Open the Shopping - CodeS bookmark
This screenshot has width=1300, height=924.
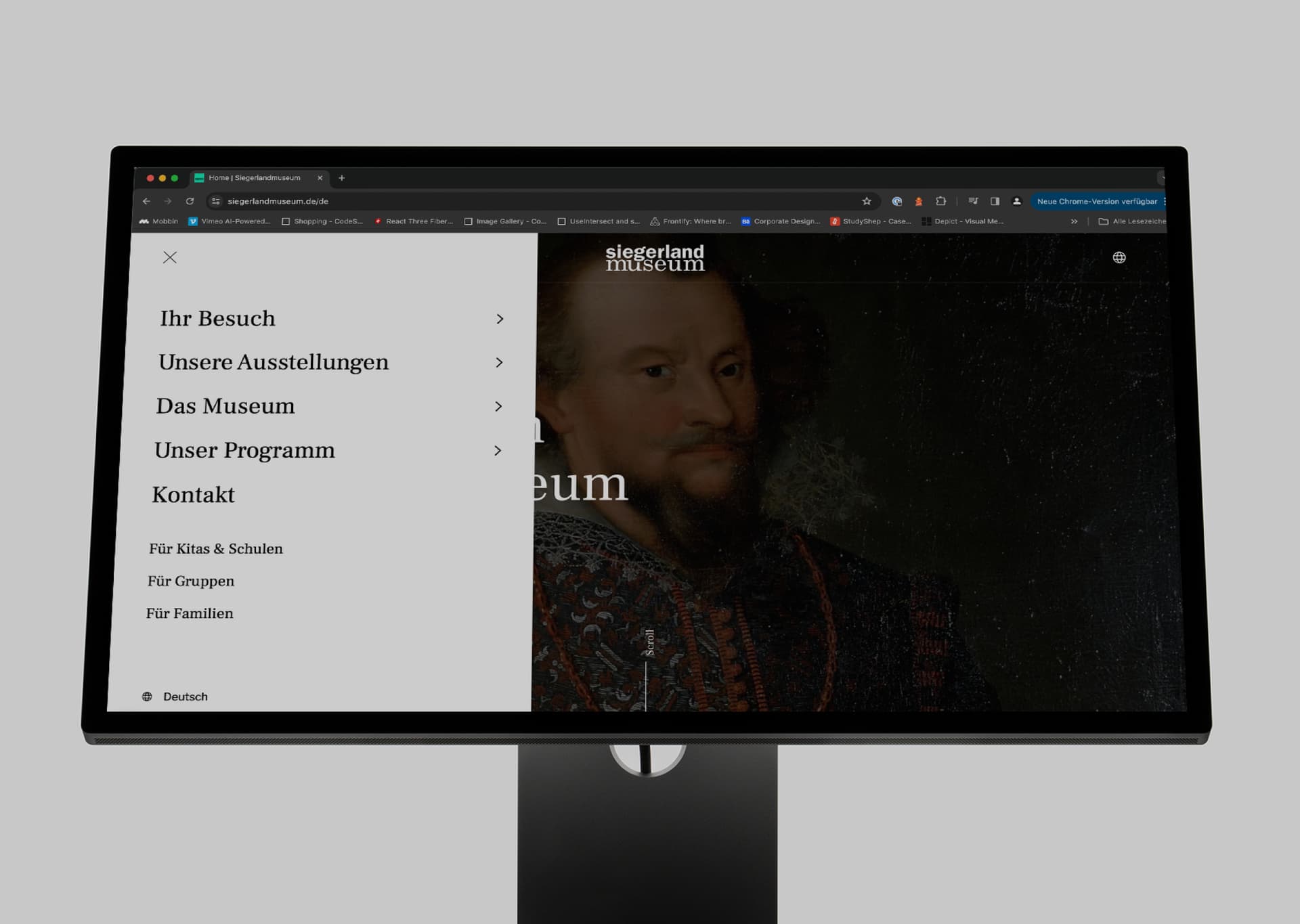(x=322, y=221)
